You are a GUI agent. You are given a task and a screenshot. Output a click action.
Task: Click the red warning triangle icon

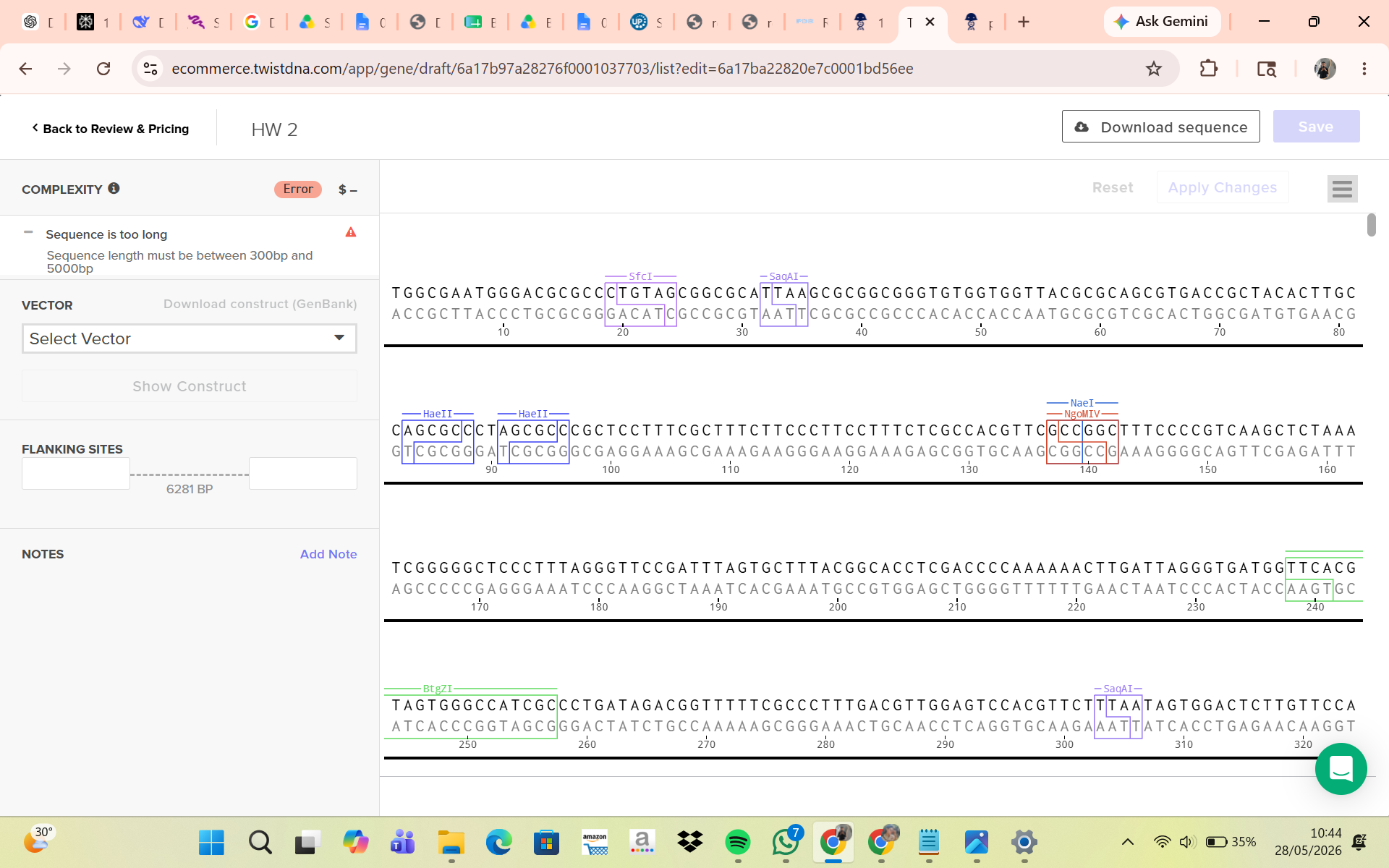click(351, 232)
